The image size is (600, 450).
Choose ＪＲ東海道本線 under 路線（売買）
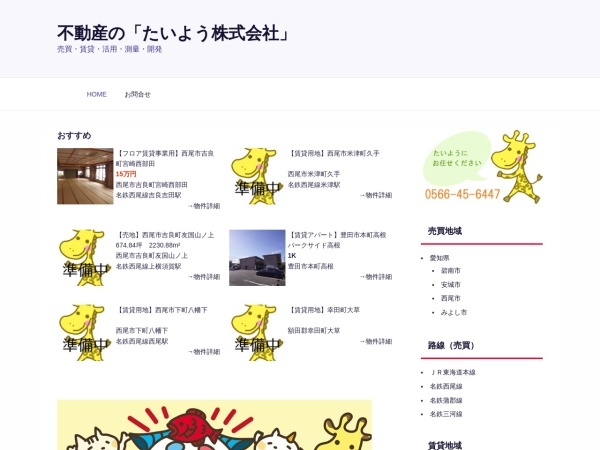tap(452, 372)
